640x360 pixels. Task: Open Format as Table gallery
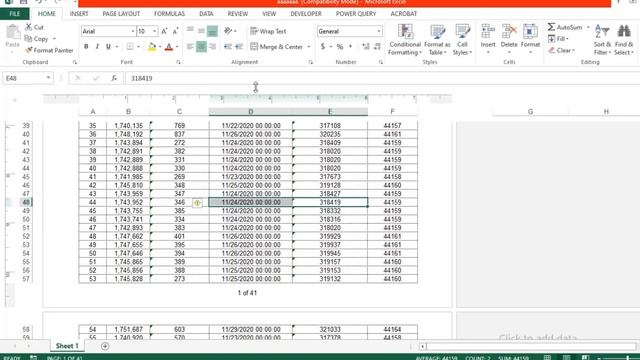(x=437, y=40)
